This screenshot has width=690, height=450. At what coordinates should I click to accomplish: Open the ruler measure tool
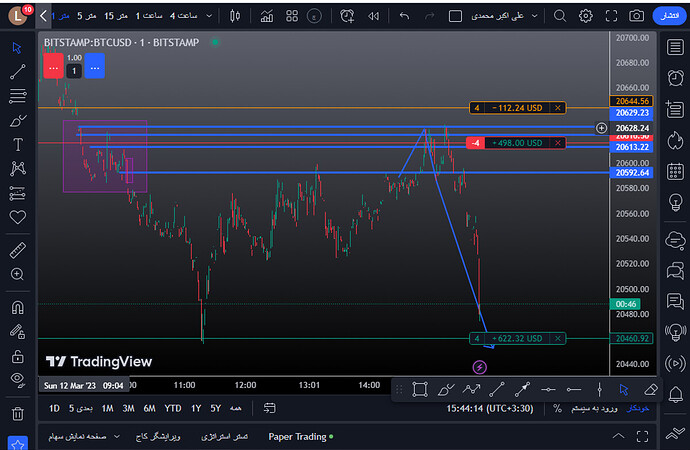coord(17,248)
